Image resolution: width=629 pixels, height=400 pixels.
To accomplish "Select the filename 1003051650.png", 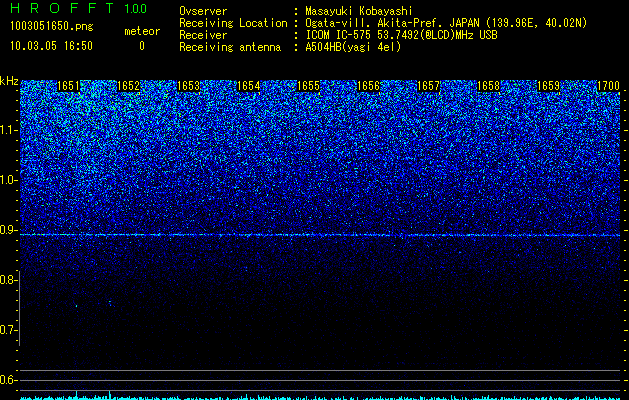I will pos(52,27).
